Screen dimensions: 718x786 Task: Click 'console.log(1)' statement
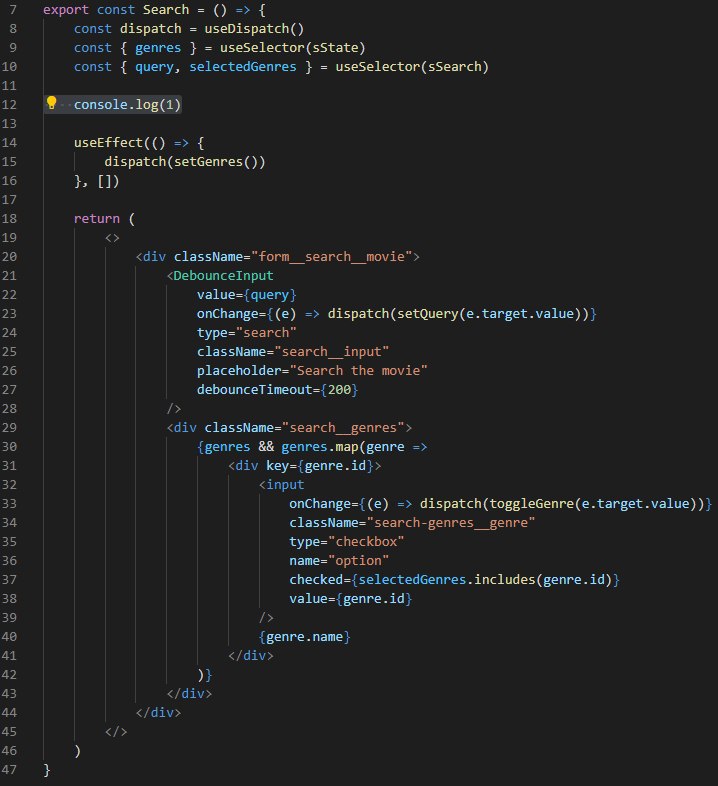coord(127,105)
